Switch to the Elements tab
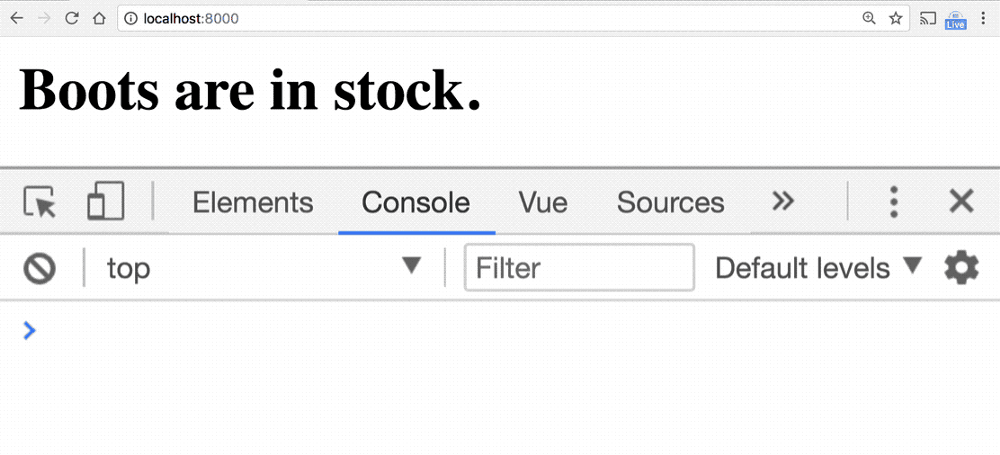1000x455 pixels. point(253,203)
